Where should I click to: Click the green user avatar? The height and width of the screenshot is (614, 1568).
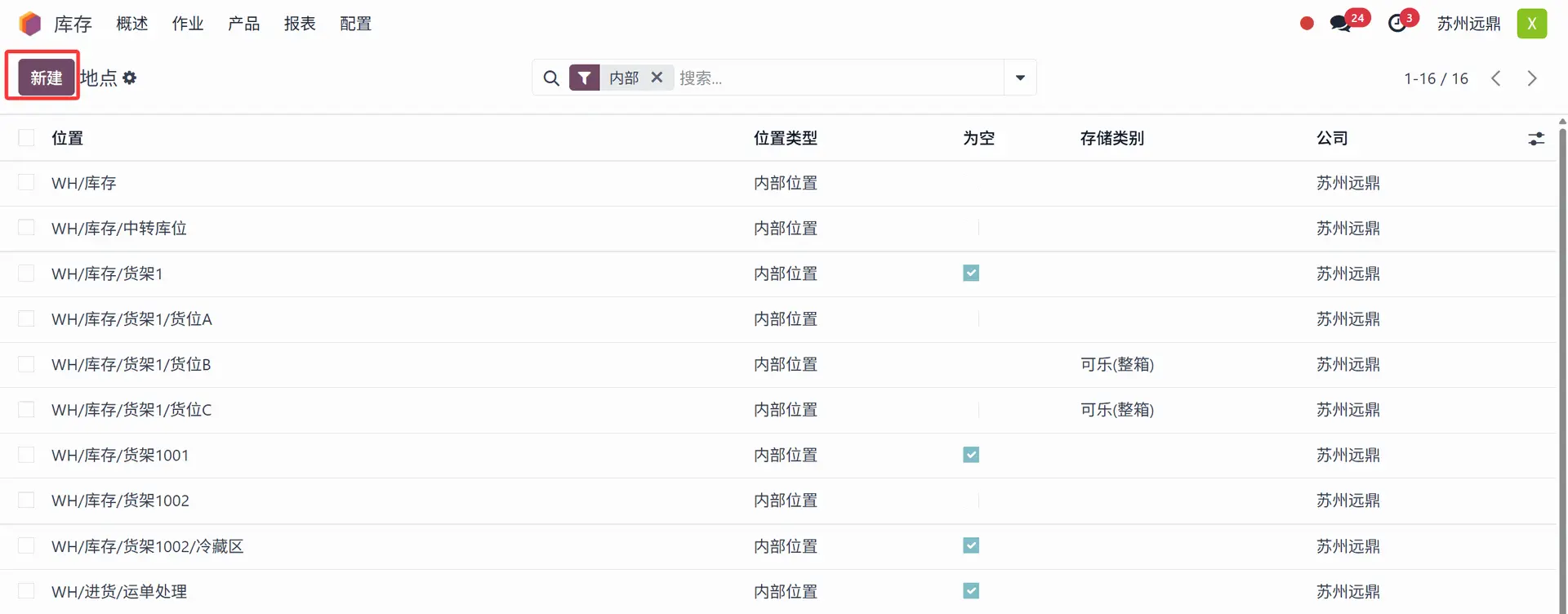1531,24
